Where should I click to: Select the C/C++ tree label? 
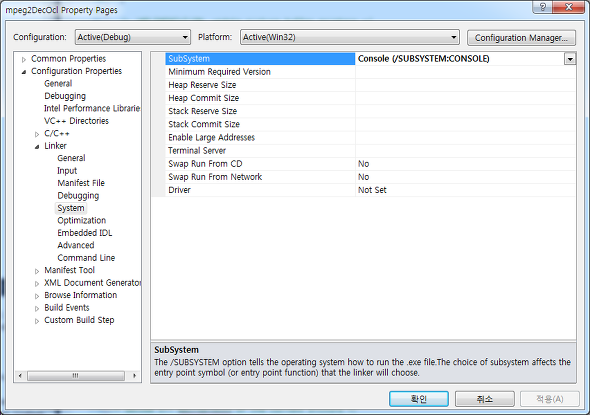tap(57, 133)
